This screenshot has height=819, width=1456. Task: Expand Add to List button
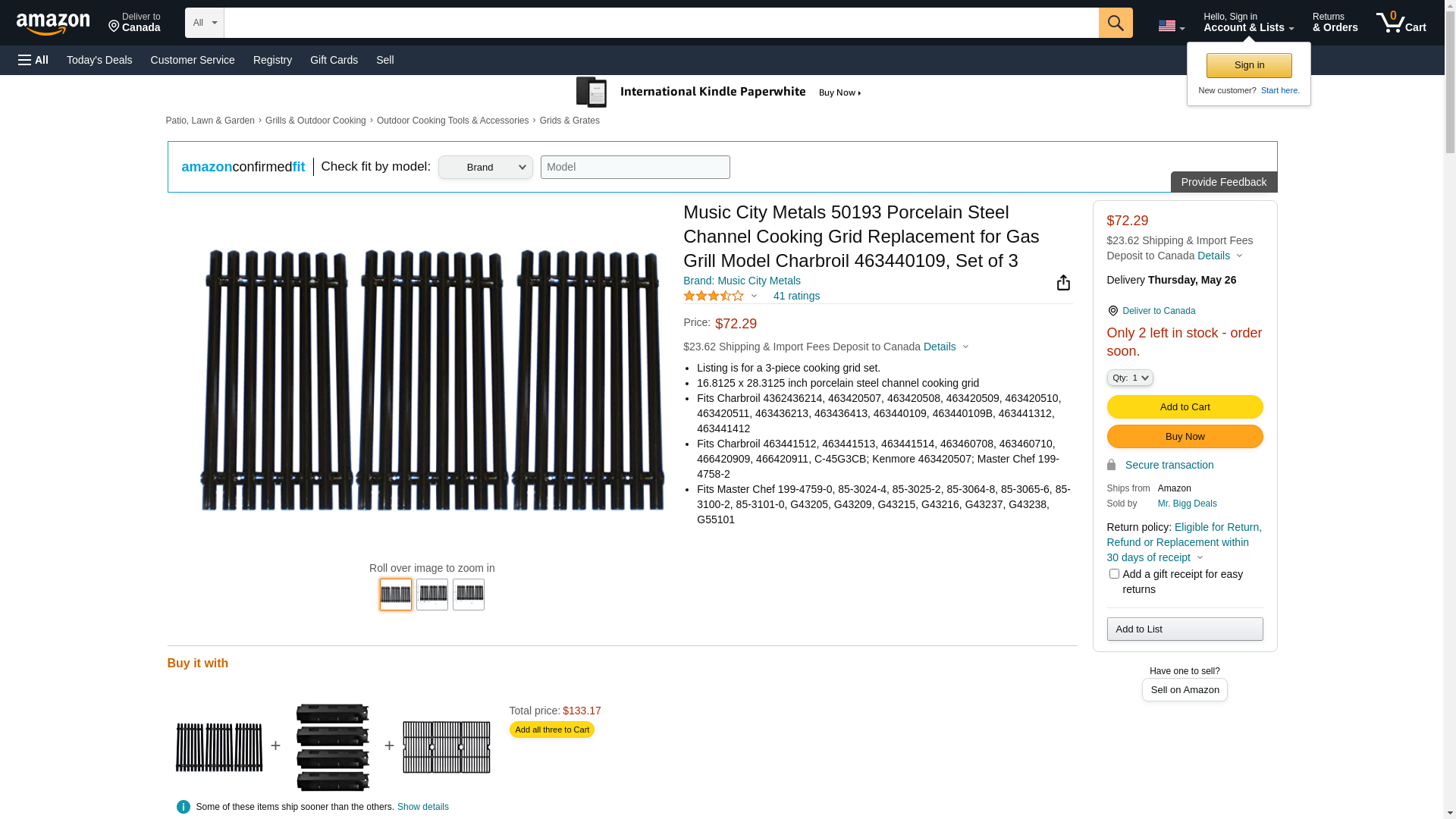(x=1185, y=629)
